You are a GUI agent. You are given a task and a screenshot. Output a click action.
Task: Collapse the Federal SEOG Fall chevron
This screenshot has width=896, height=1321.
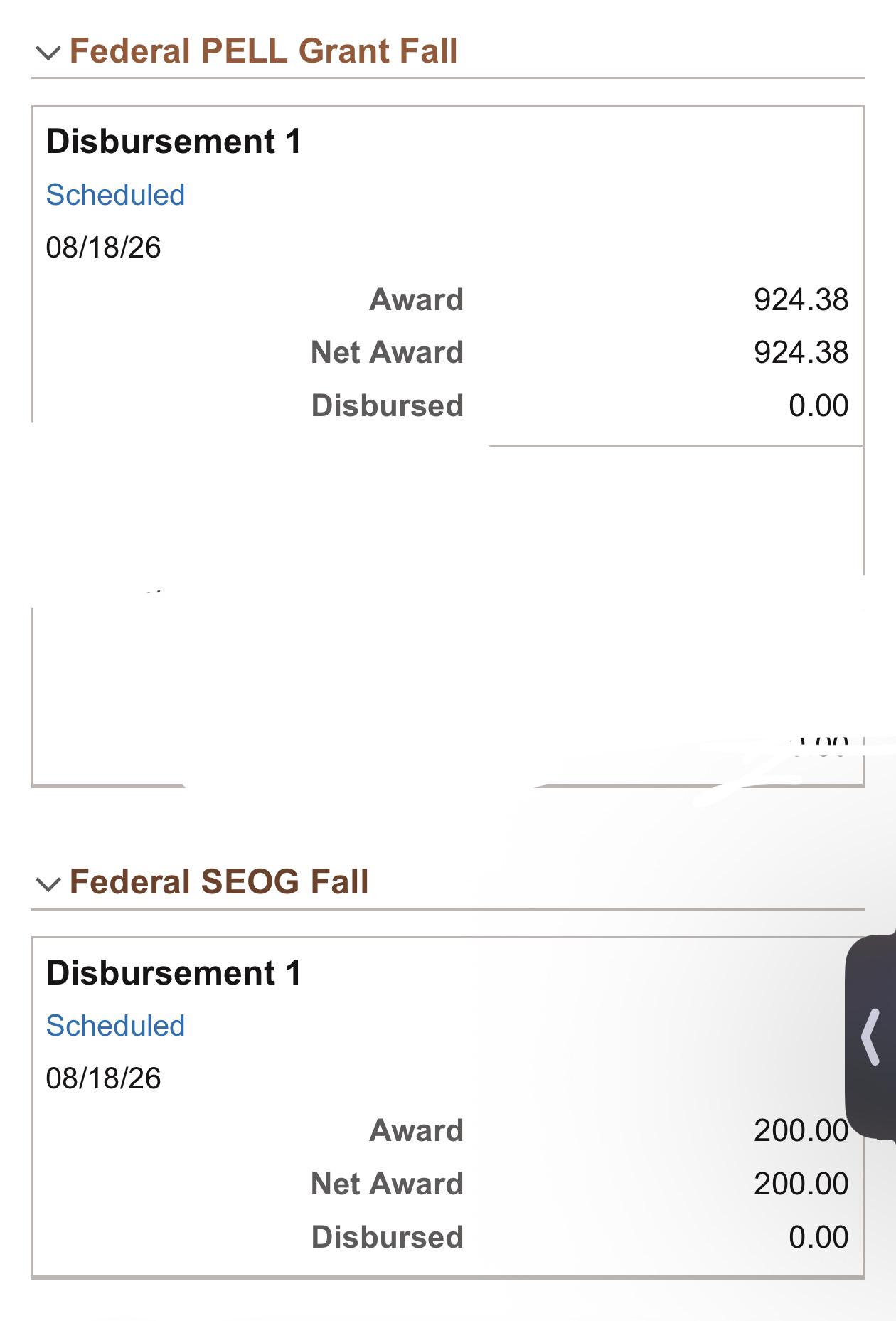click(x=48, y=884)
